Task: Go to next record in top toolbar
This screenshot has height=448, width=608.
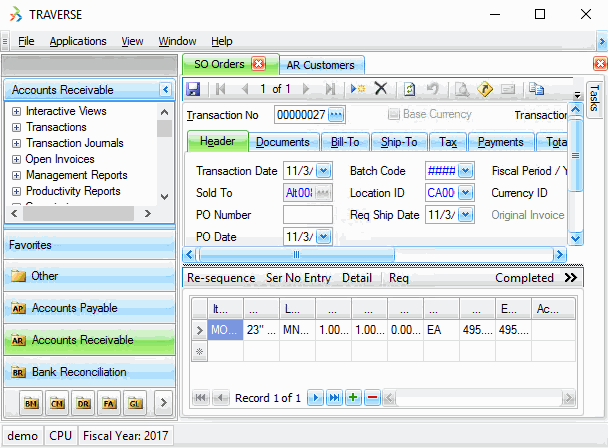Action: 306,89
